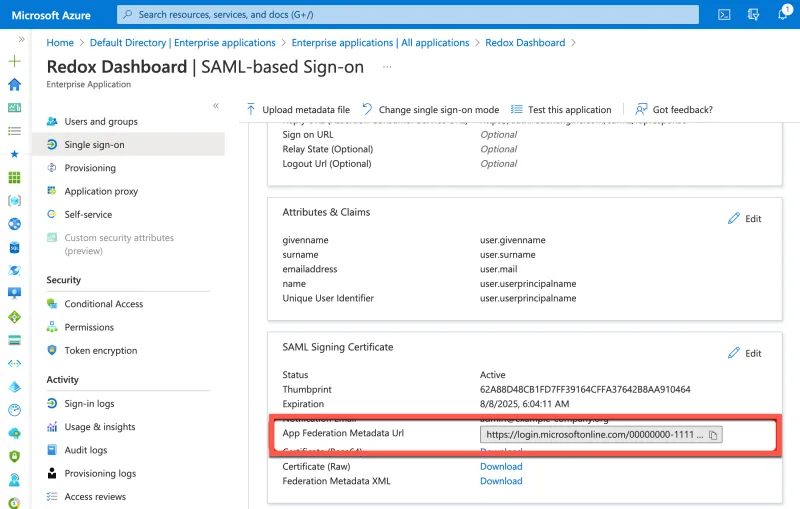The image size is (800, 509).
Task: Open Users and groups menu item
Action: [128, 121]
